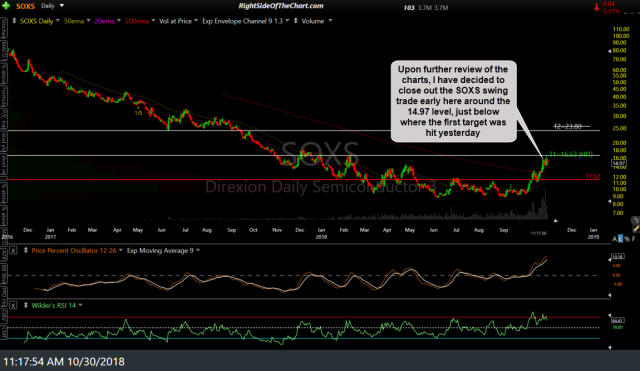Click the reorder arrows beside SOXS Daily
640x371 pixels.
[14, 21]
